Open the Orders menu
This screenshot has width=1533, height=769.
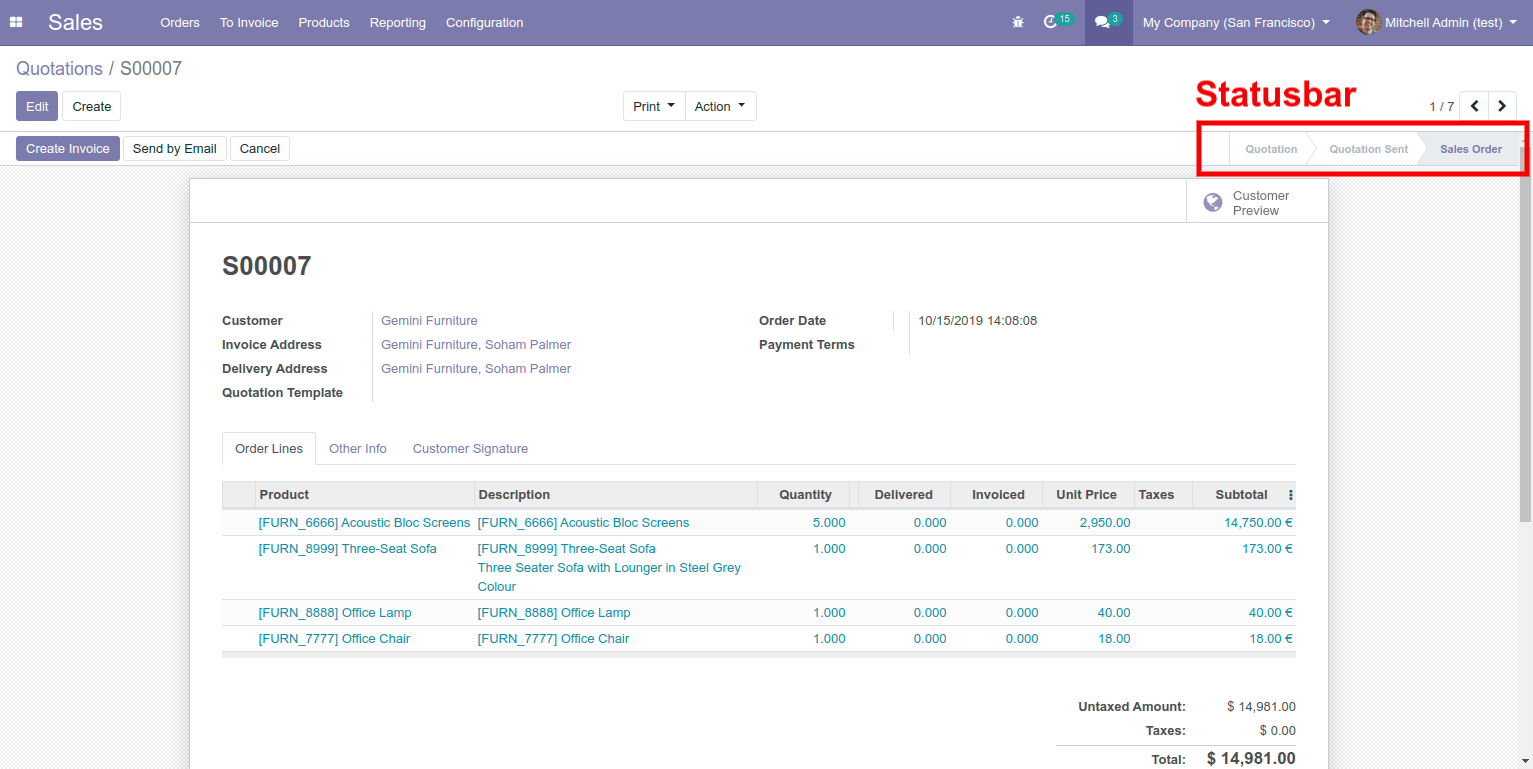pyautogui.click(x=180, y=22)
